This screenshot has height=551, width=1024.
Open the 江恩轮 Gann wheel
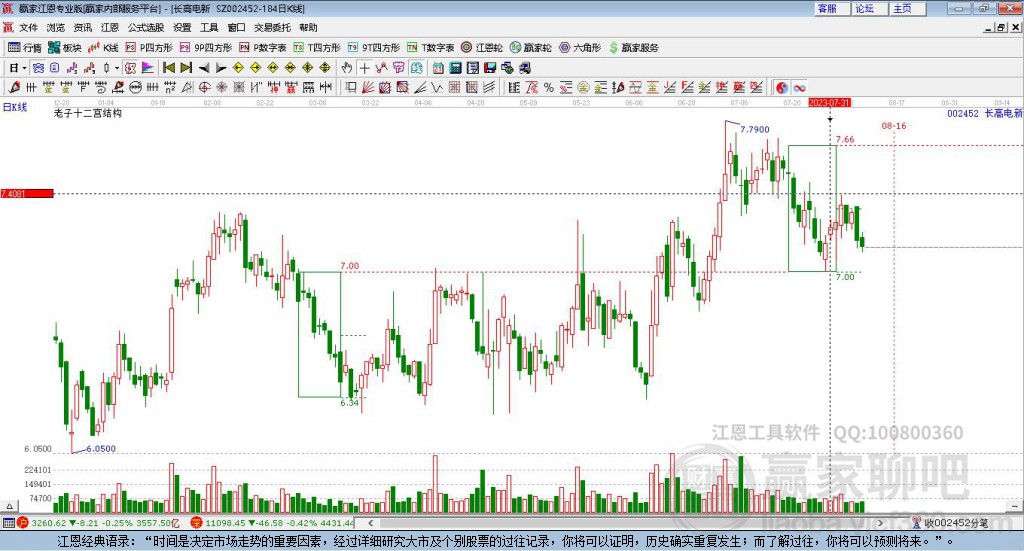point(482,48)
